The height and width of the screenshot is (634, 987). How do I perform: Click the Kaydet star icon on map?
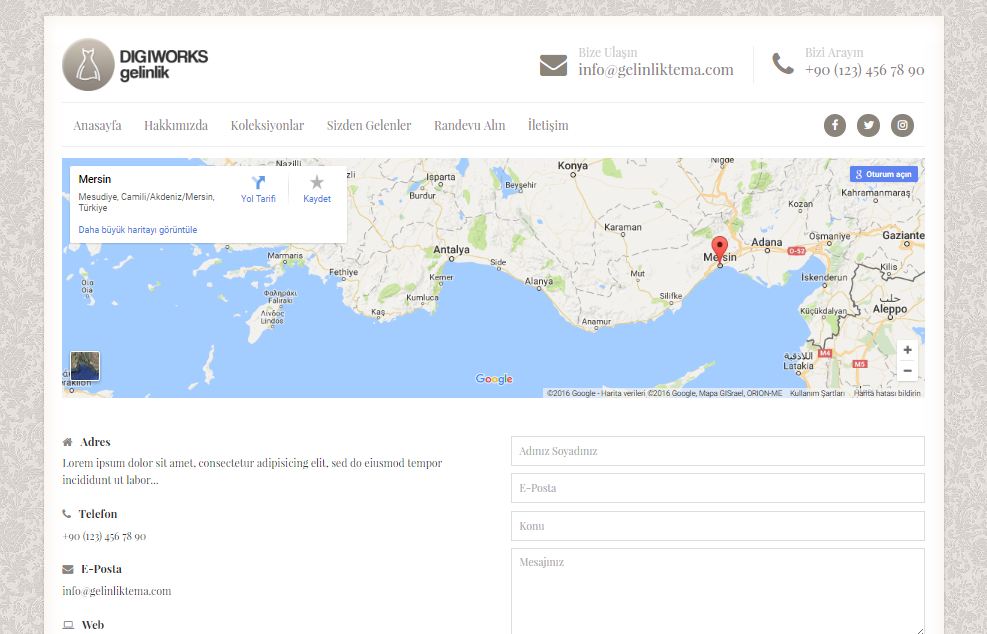pyautogui.click(x=317, y=182)
